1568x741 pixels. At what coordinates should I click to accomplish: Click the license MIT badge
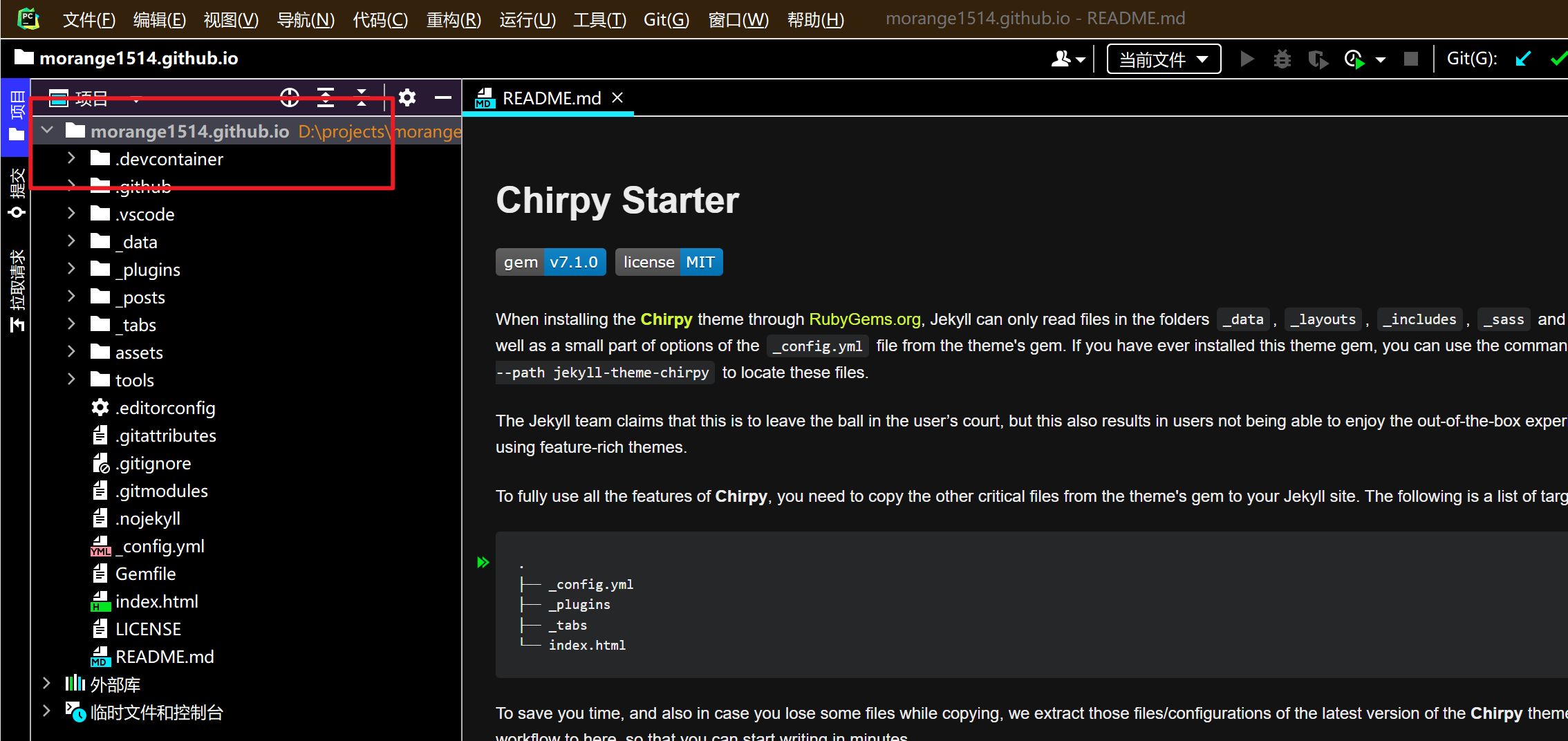[x=669, y=262]
